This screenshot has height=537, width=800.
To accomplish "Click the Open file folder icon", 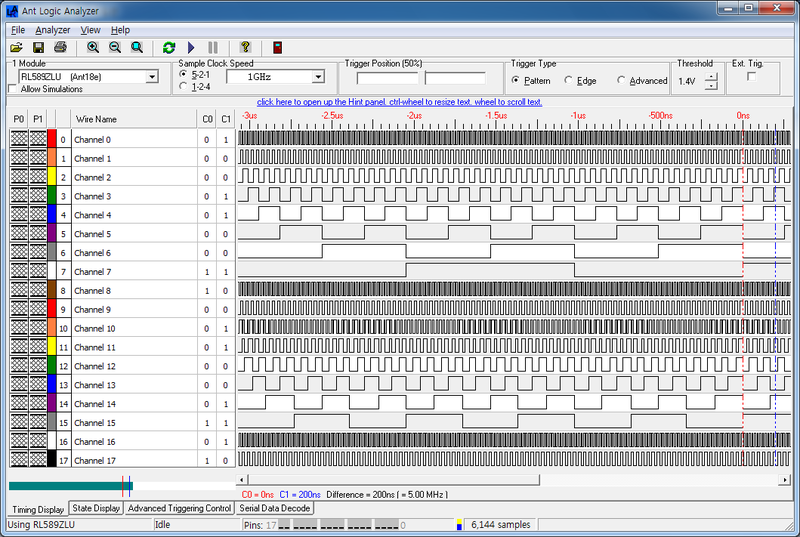I will 16,47.
